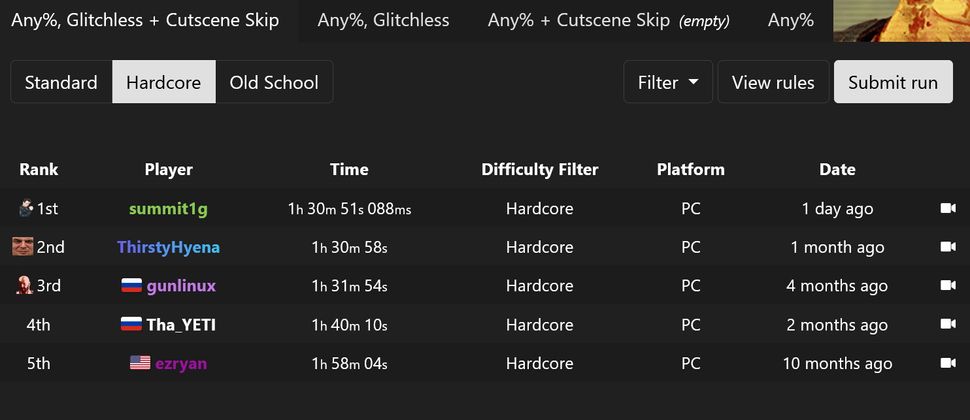Open video for ezryan's run
Image resolution: width=970 pixels, height=420 pixels.
(x=948, y=364)
